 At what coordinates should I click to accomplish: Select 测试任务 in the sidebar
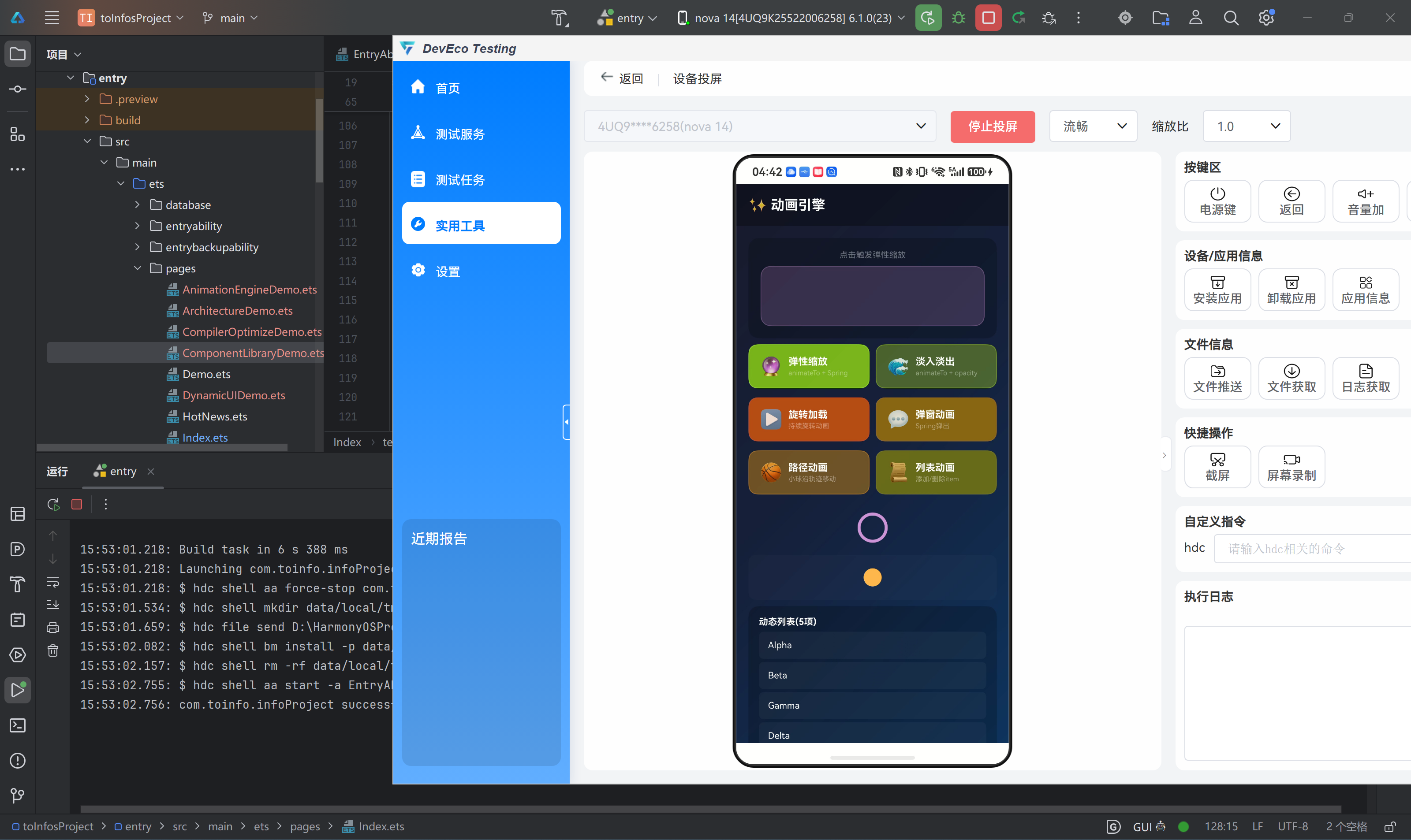(481, 179)
